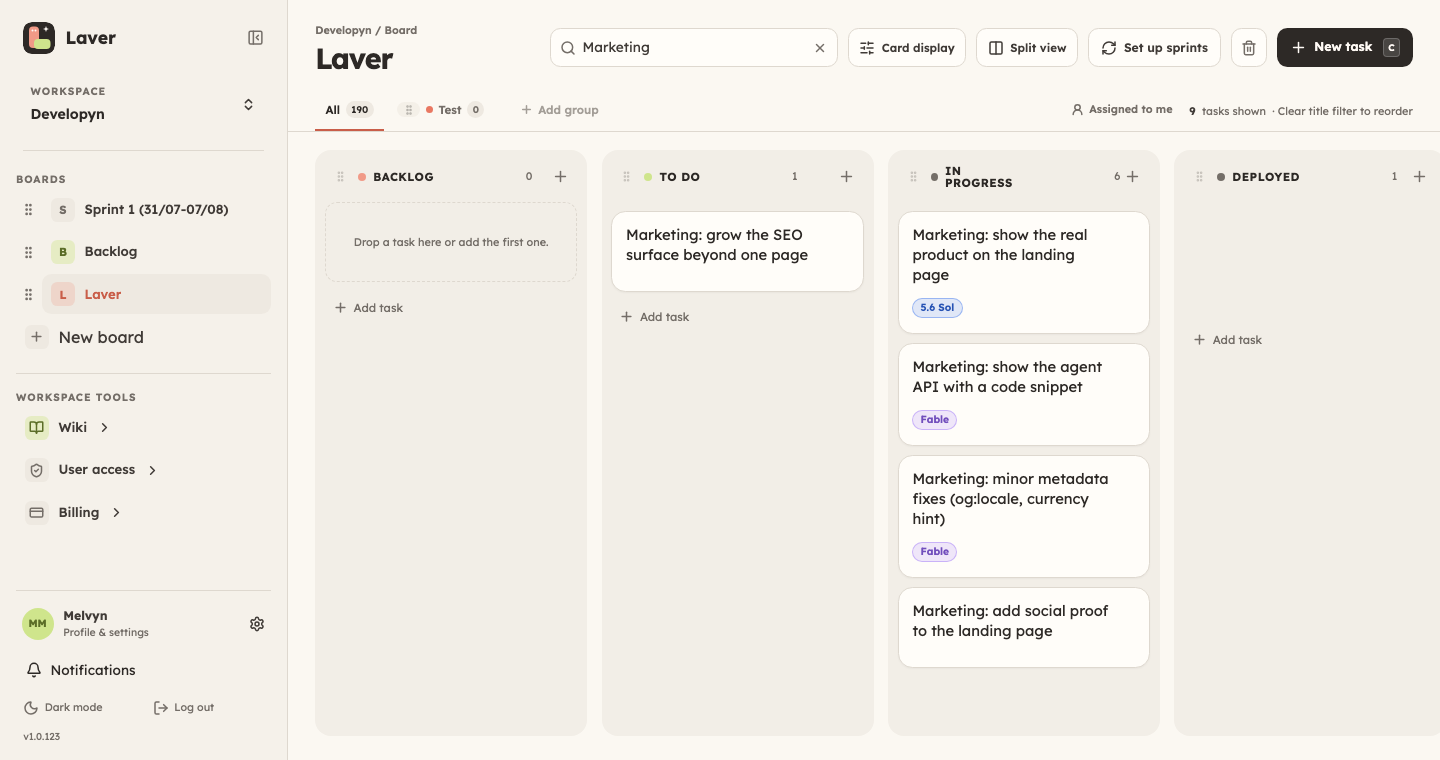The height and width of the screenshot is (760, 1440).
Task: Click the In Progress count 6
Action: point(1117,177)
